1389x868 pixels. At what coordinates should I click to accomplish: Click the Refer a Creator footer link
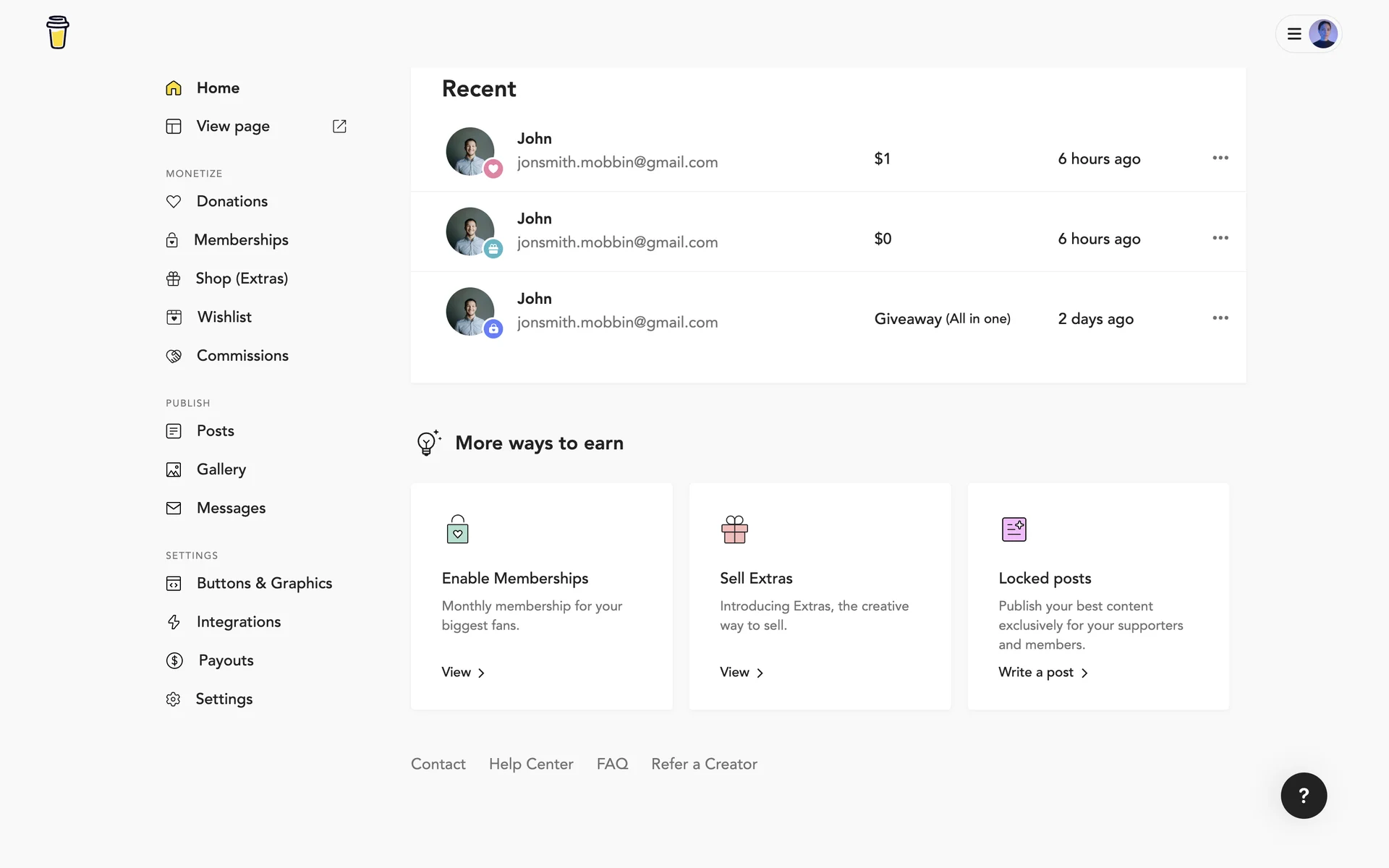point(704,764)
